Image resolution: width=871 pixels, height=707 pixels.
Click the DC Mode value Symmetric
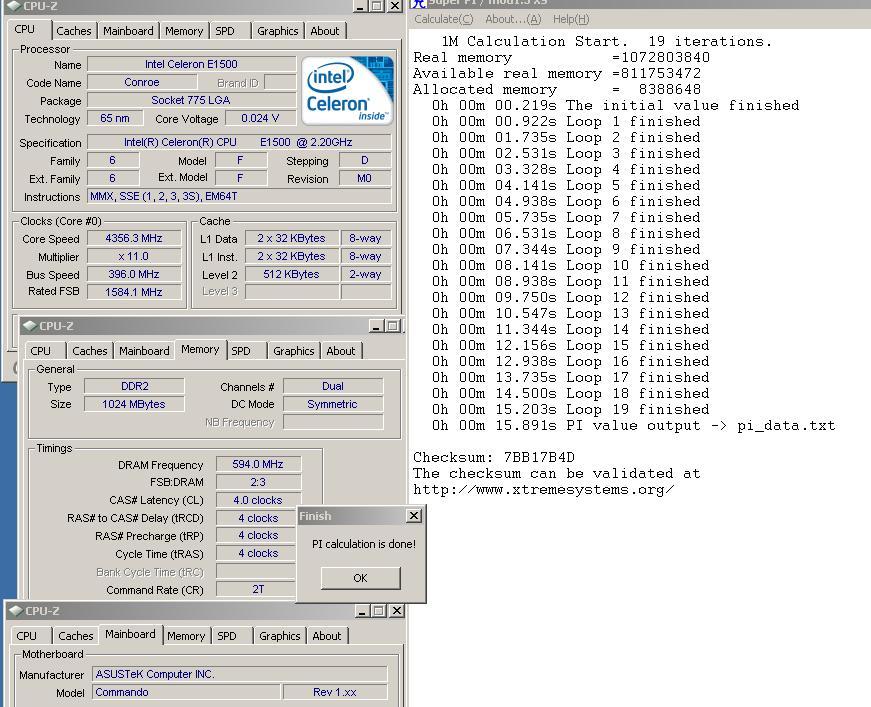tap(333, 404)
